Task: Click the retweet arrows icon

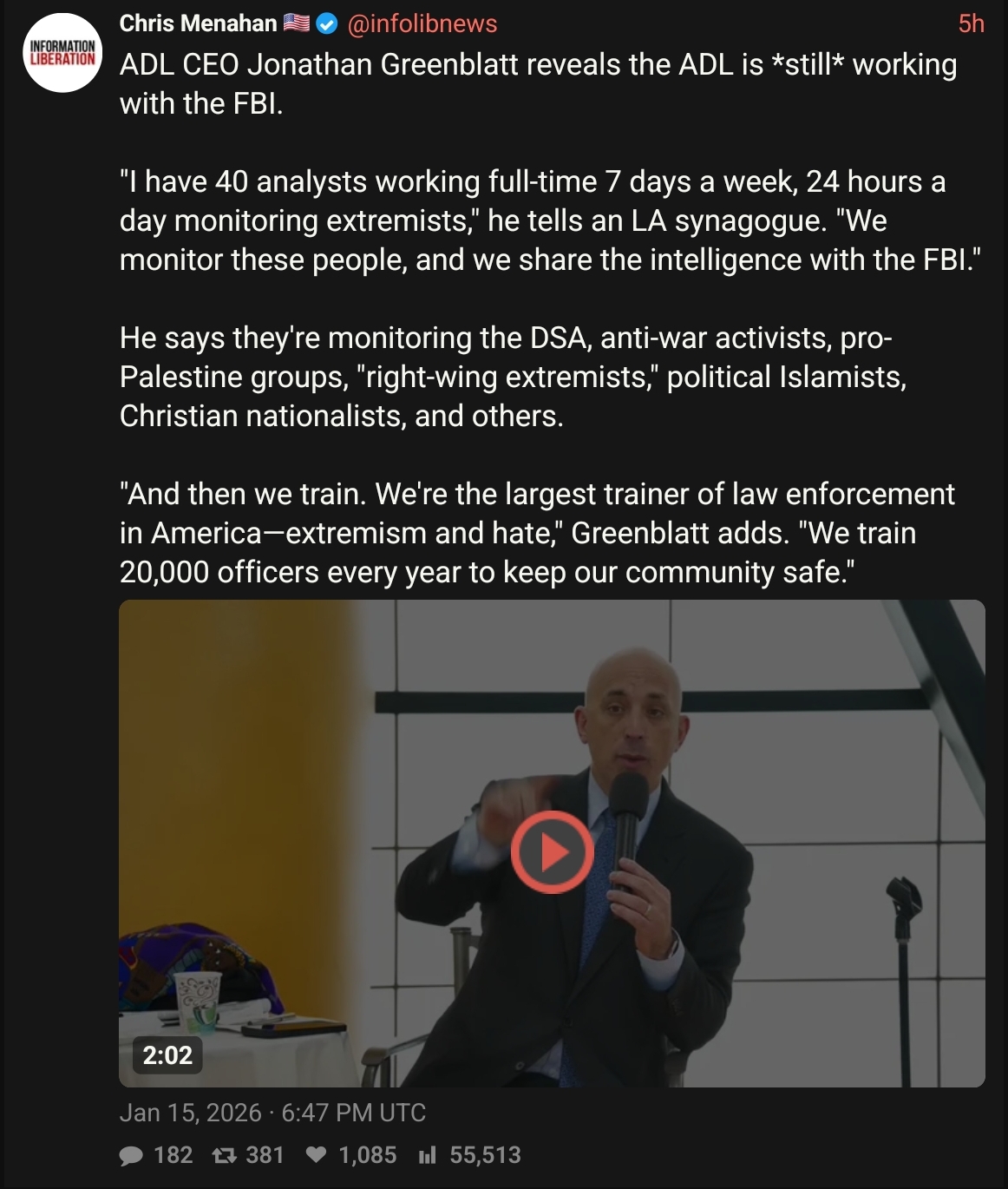Action: [x=224, y=1155]
